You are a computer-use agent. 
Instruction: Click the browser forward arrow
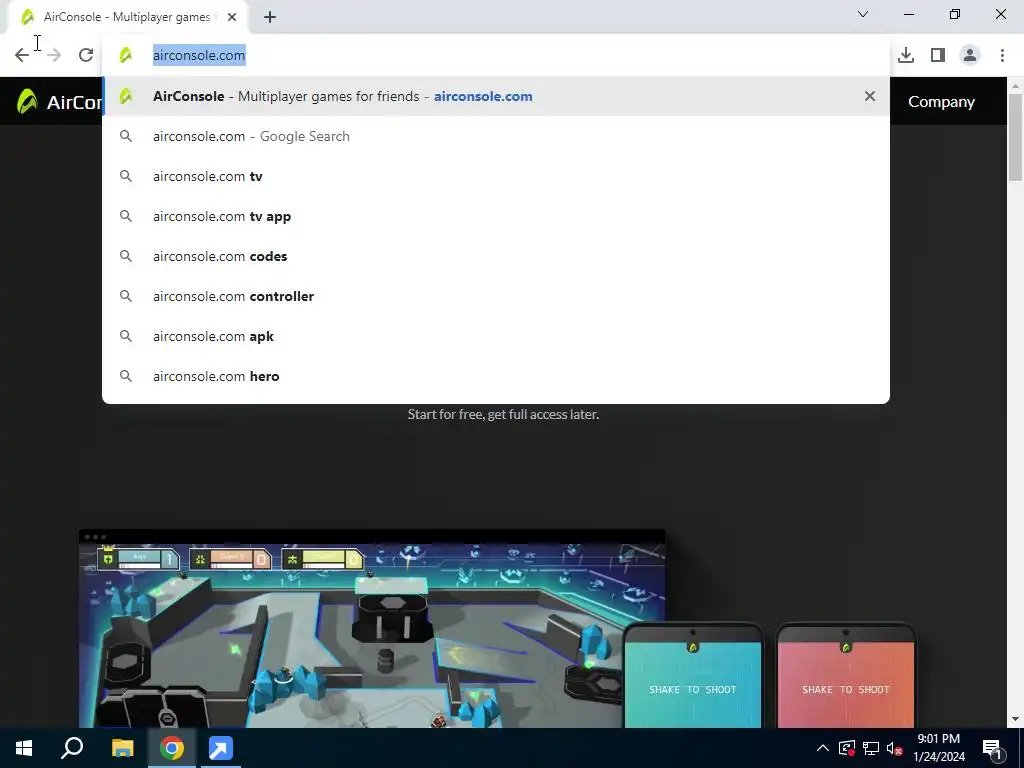point(54,56)
